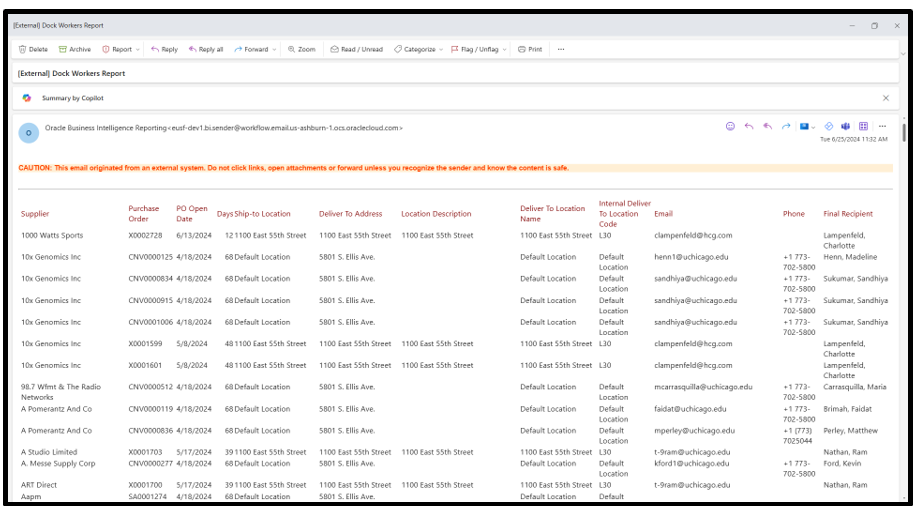Click the Deliver To Address column header
This screenshot has width=917, height=508.
tap(350, 214)
